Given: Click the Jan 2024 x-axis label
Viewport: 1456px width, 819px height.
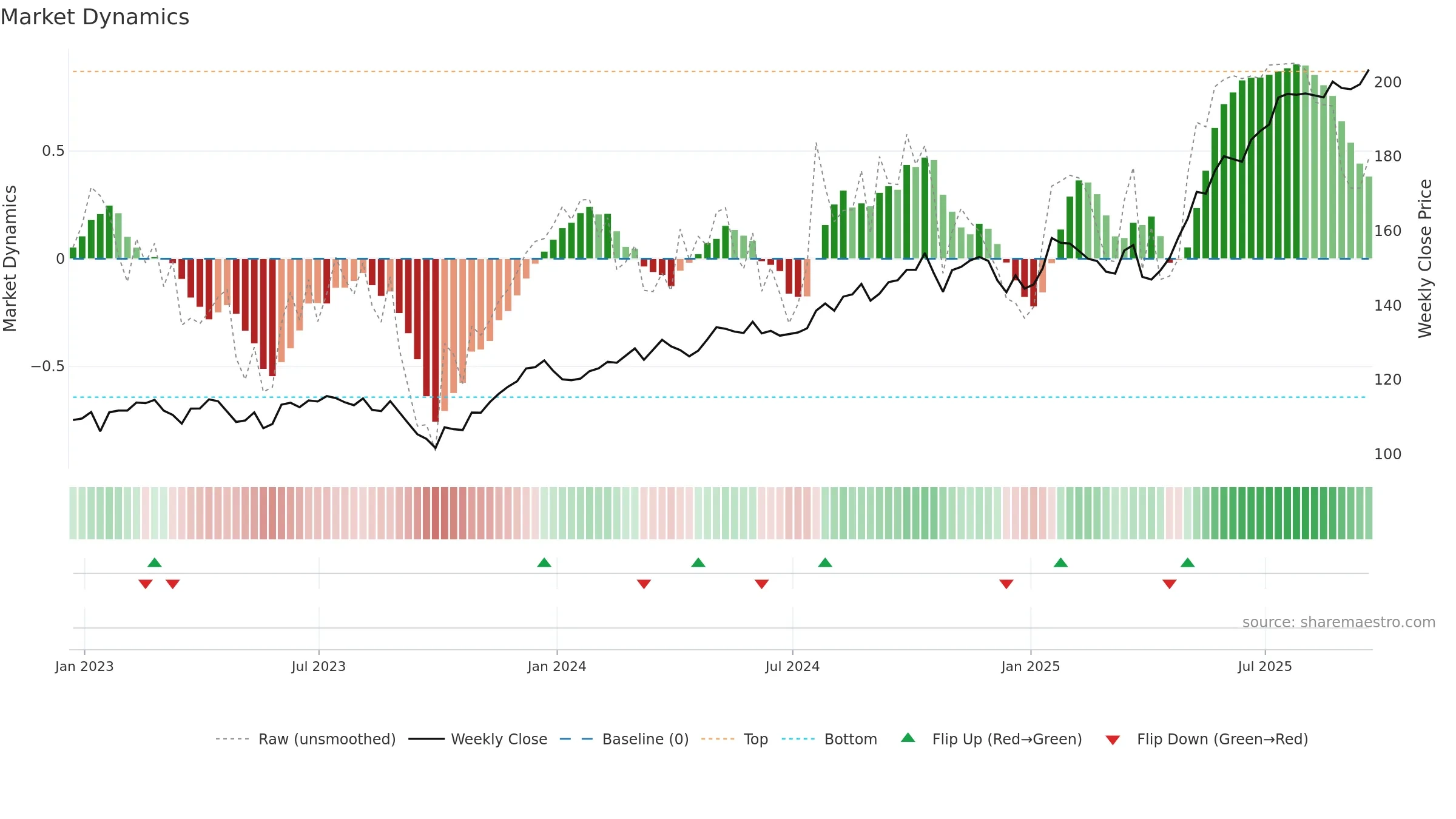Looking at the screenshot, I should tap(557, 666).
